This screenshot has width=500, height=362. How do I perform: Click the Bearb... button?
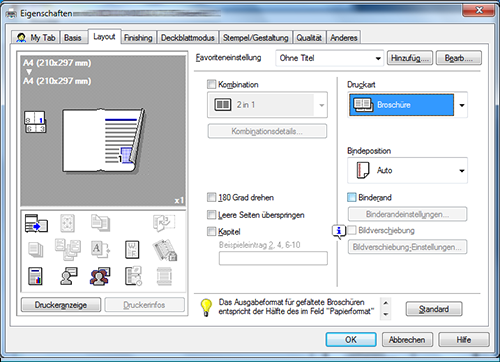pyautogui.click(x=458, y=58)
